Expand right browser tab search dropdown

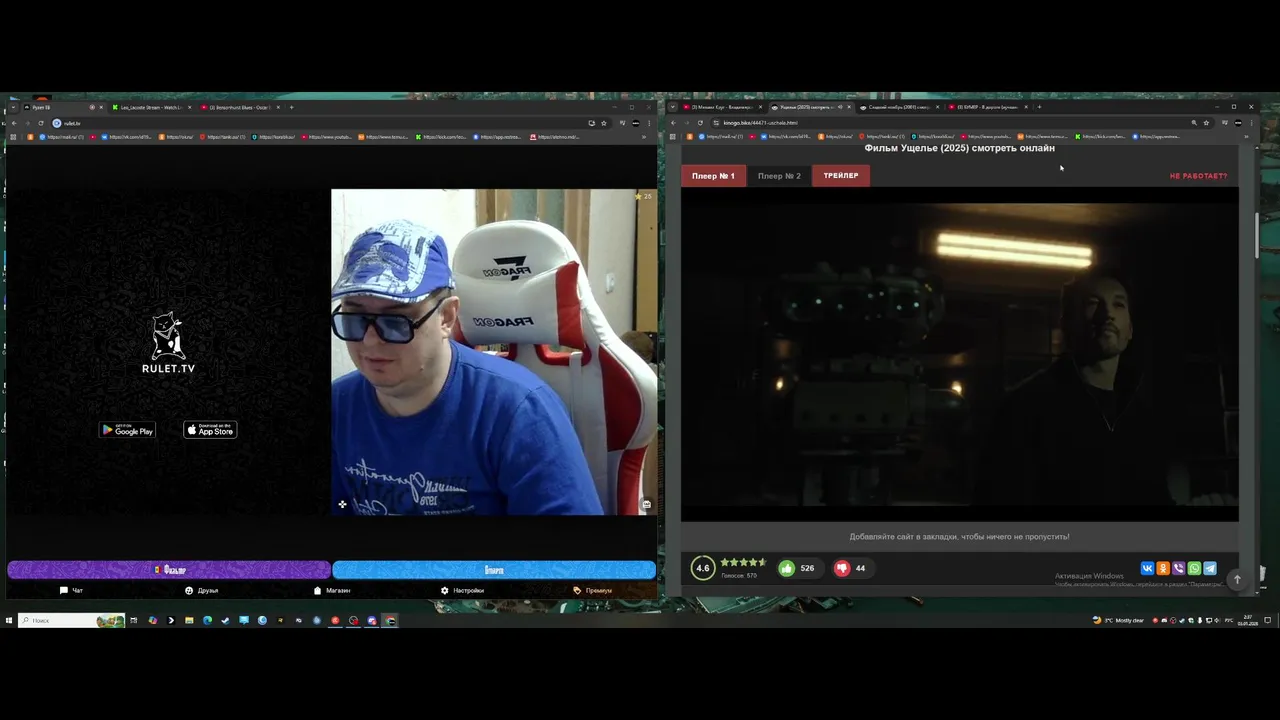[672, 107]
